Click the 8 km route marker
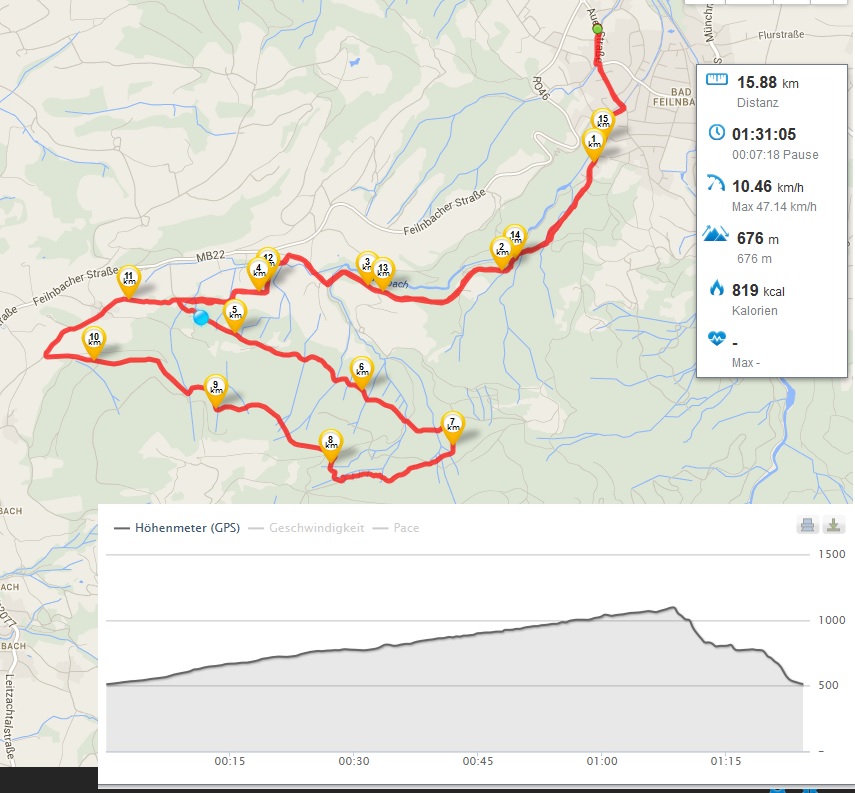 tap(330, 443)
